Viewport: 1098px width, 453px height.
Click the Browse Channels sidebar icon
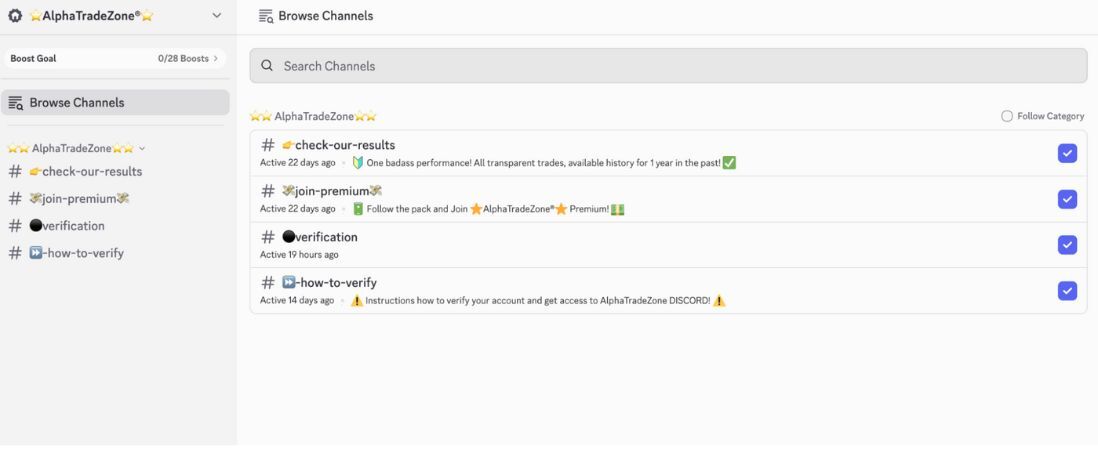coord(15,103)
